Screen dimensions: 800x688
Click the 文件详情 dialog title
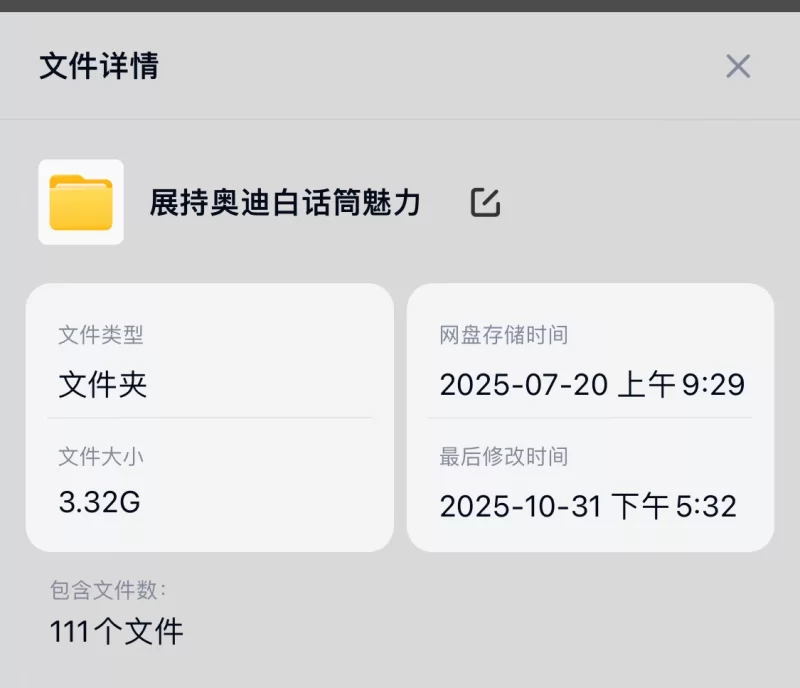click(97, 66)
